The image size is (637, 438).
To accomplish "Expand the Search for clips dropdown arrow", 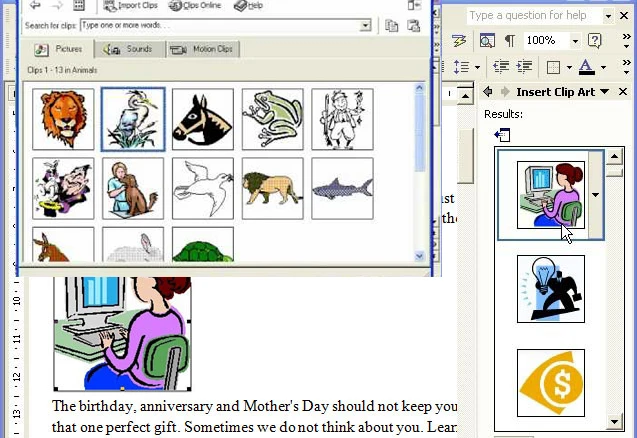I will point(364,25).
